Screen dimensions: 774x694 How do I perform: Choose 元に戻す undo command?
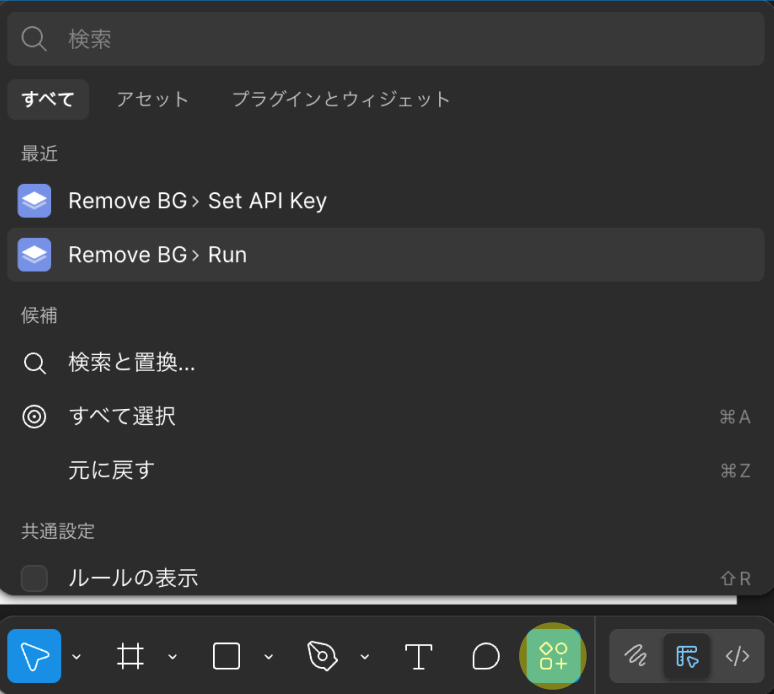click(386, 470)
